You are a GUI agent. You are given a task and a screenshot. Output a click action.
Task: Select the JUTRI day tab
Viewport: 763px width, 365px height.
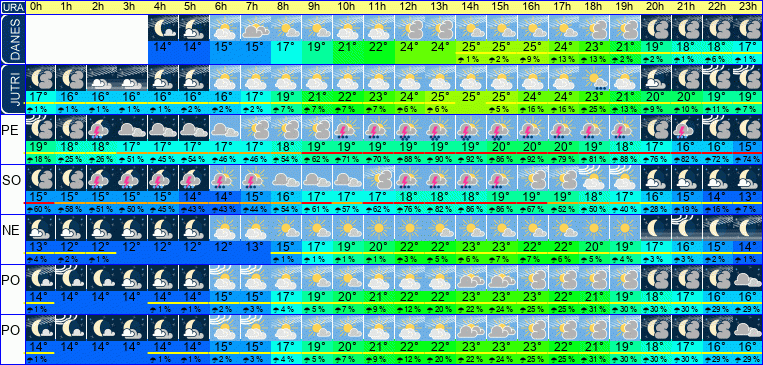click(12, 89)
